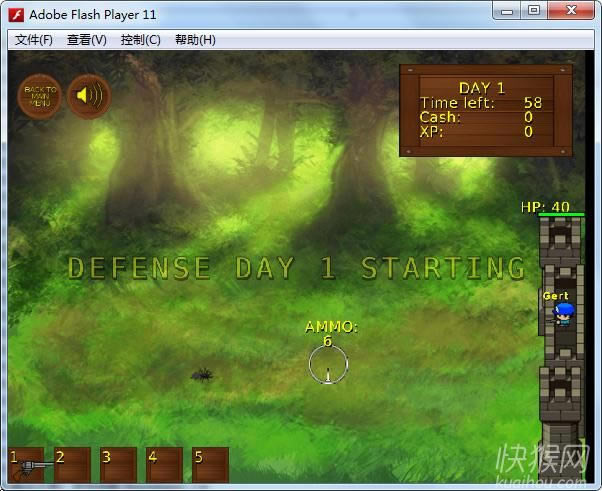Select empty weapon slot 4
Screen dimensions: 602x491
[164, 465]
